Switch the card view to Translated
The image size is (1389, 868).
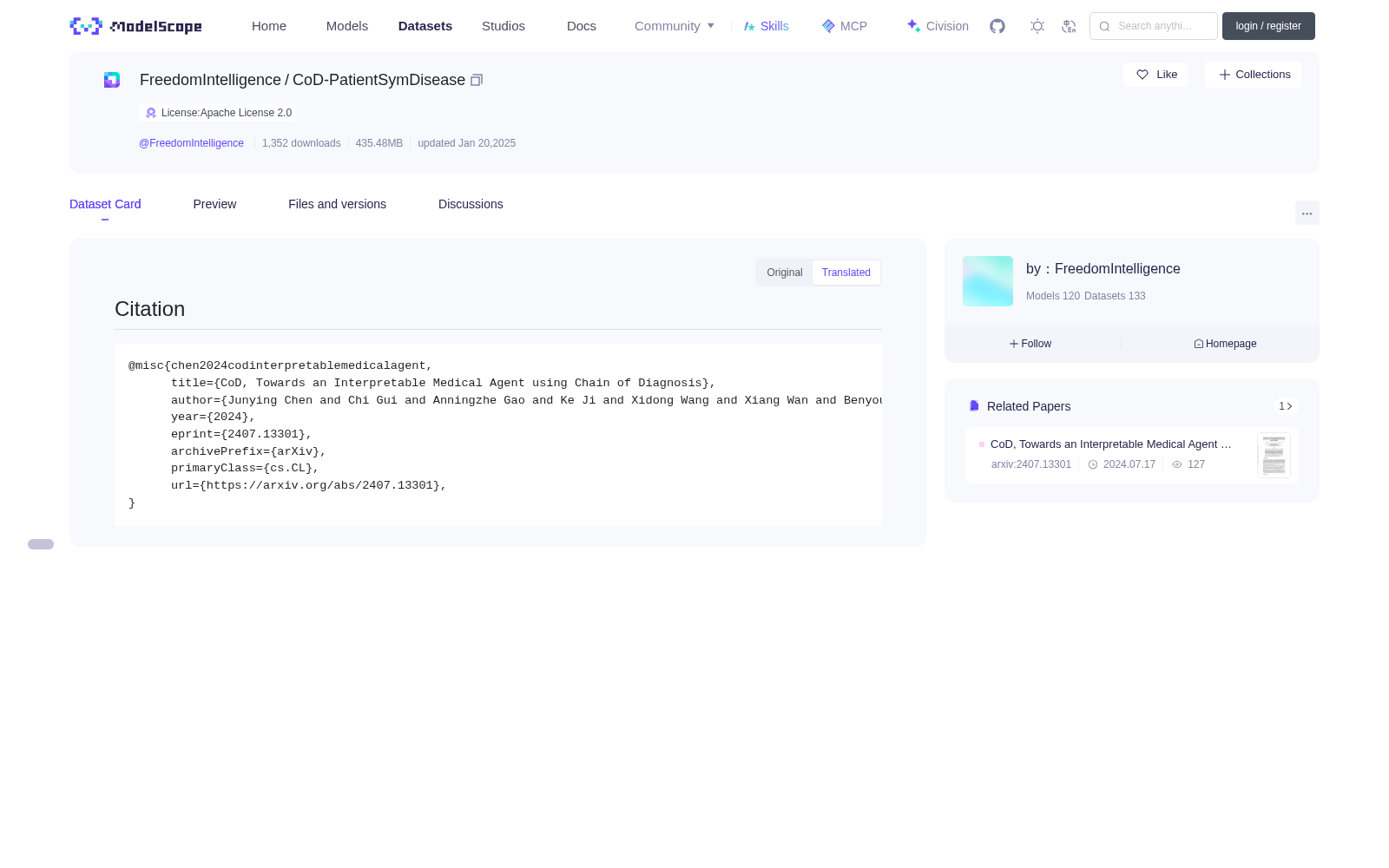point(846,273)
